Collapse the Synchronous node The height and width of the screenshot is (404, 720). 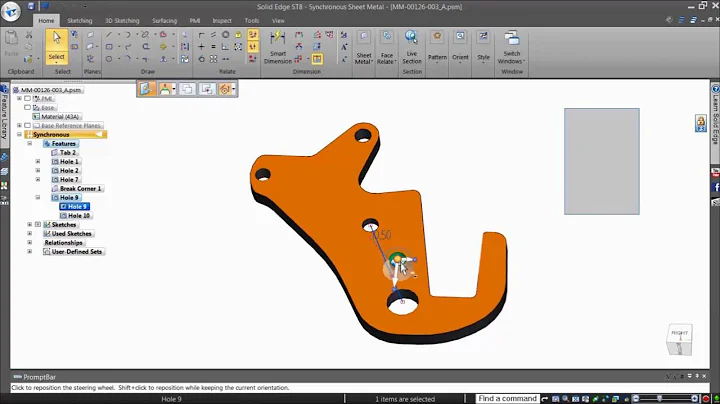click(x=19, y=135)
